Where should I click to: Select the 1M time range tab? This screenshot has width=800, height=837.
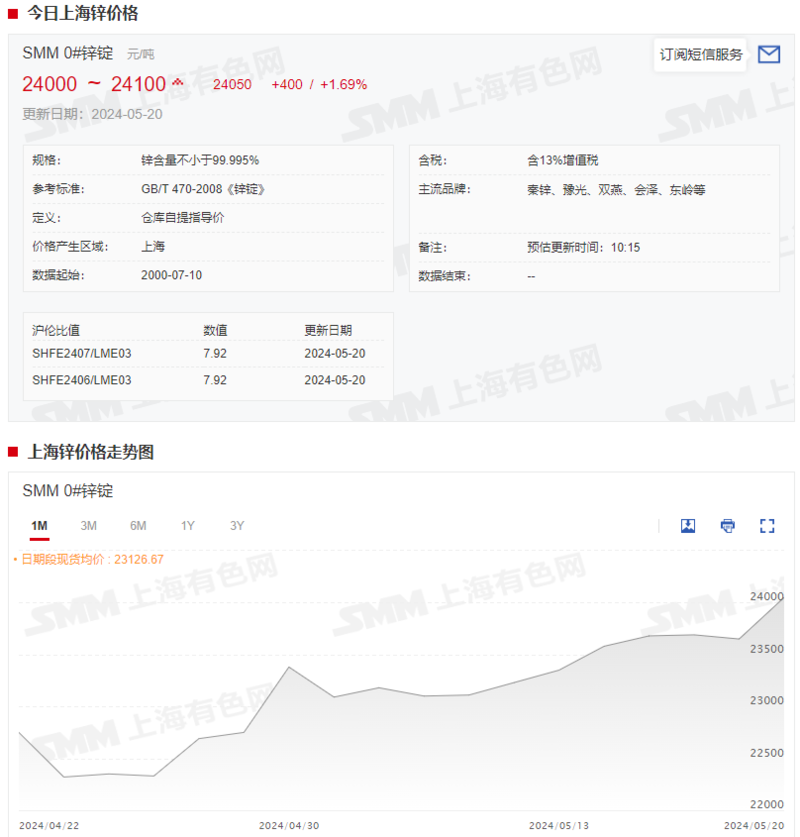pyautogui.click(x=39, y=526)
